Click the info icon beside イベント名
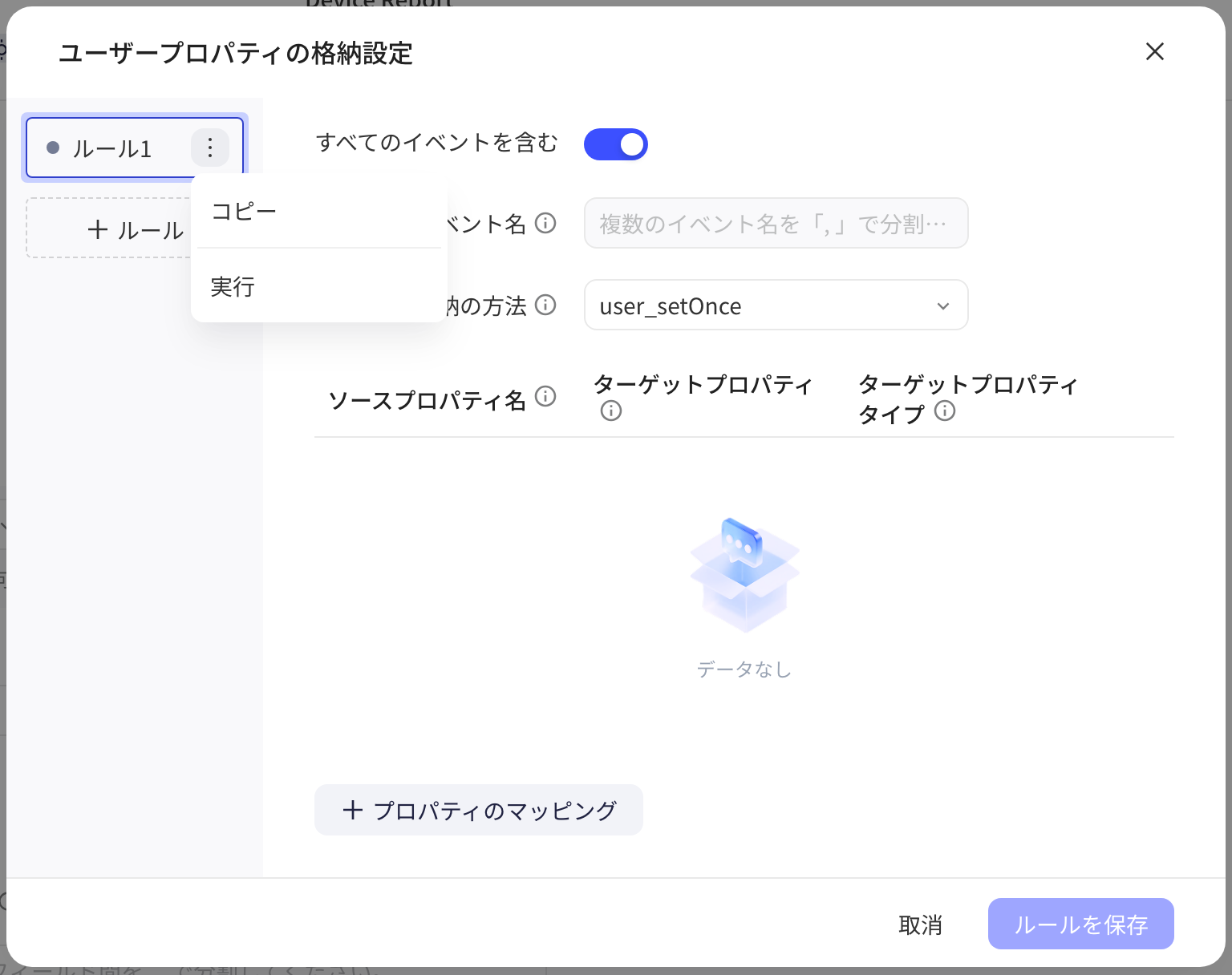Image resolution: width=1232 pixels, height=975 pixels. coord(545,223)
